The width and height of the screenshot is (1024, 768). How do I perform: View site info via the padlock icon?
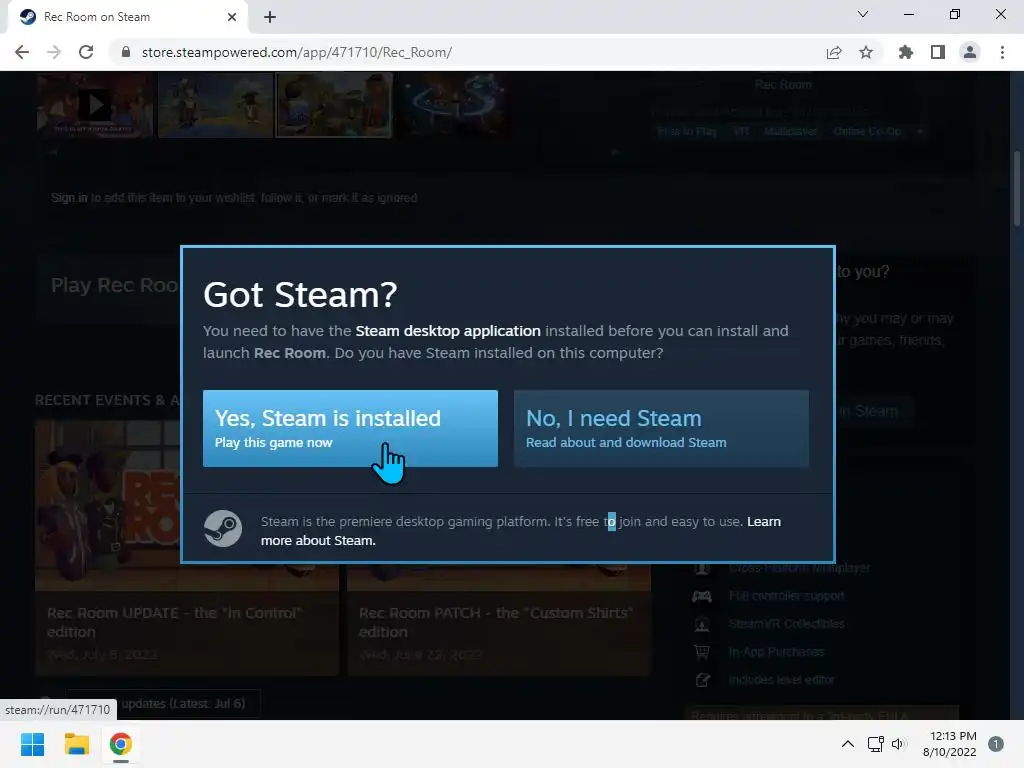point(126,52)
